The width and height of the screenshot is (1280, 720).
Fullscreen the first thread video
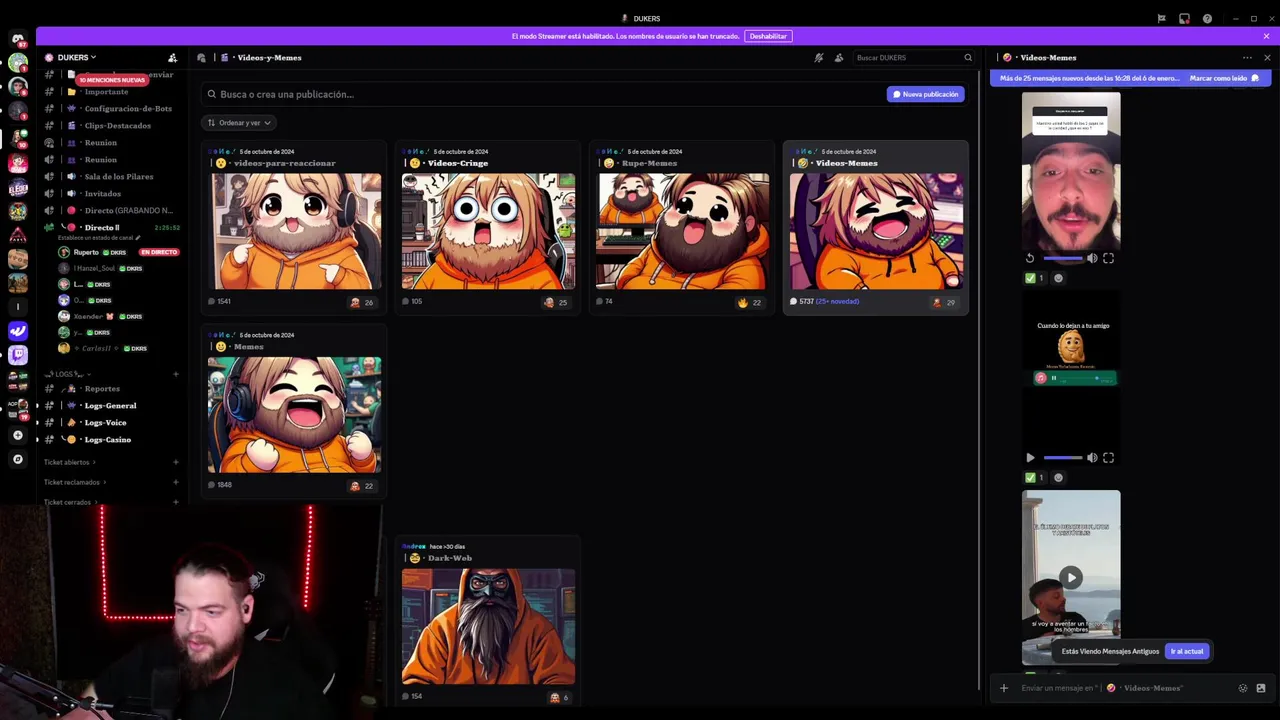tap(1108, 258)
